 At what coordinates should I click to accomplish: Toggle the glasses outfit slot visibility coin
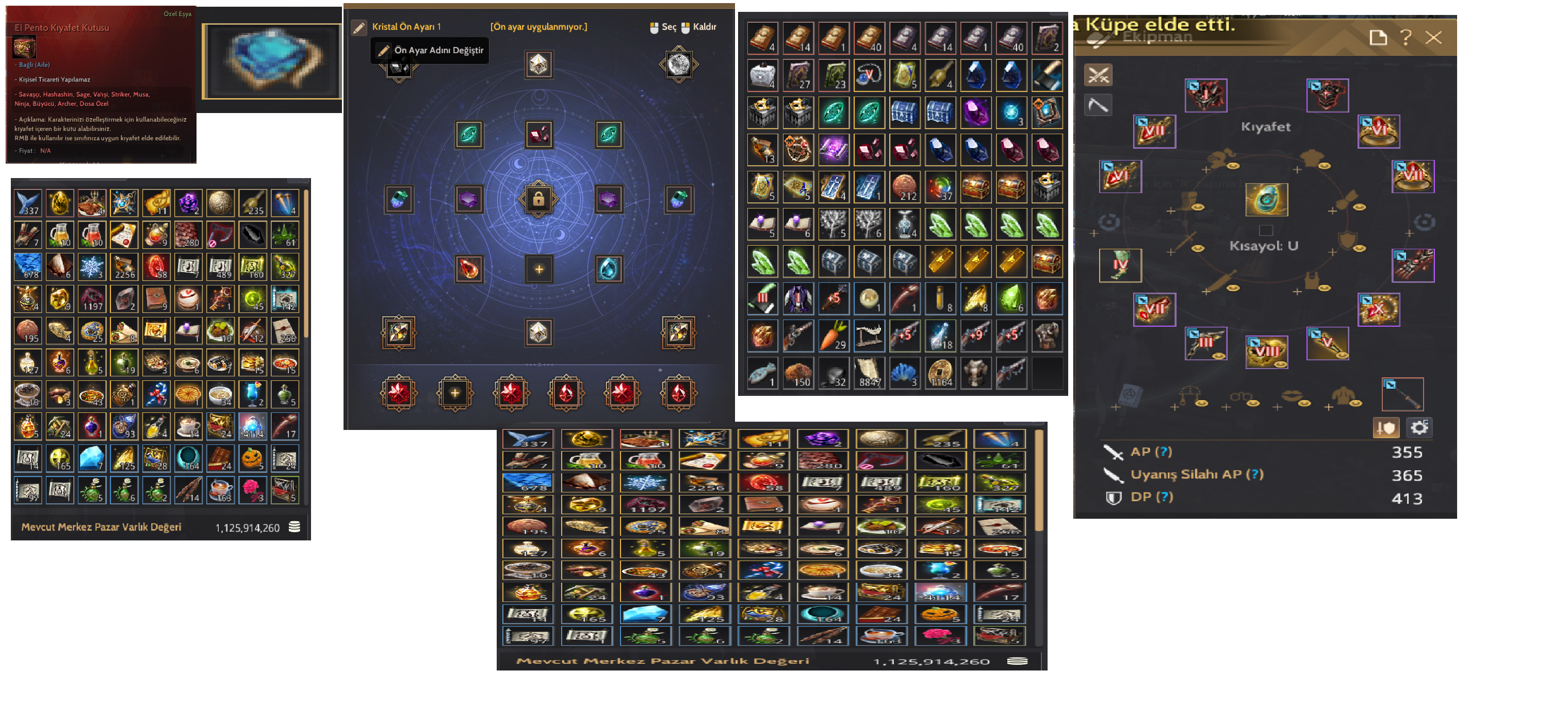tap(1253, 403)
